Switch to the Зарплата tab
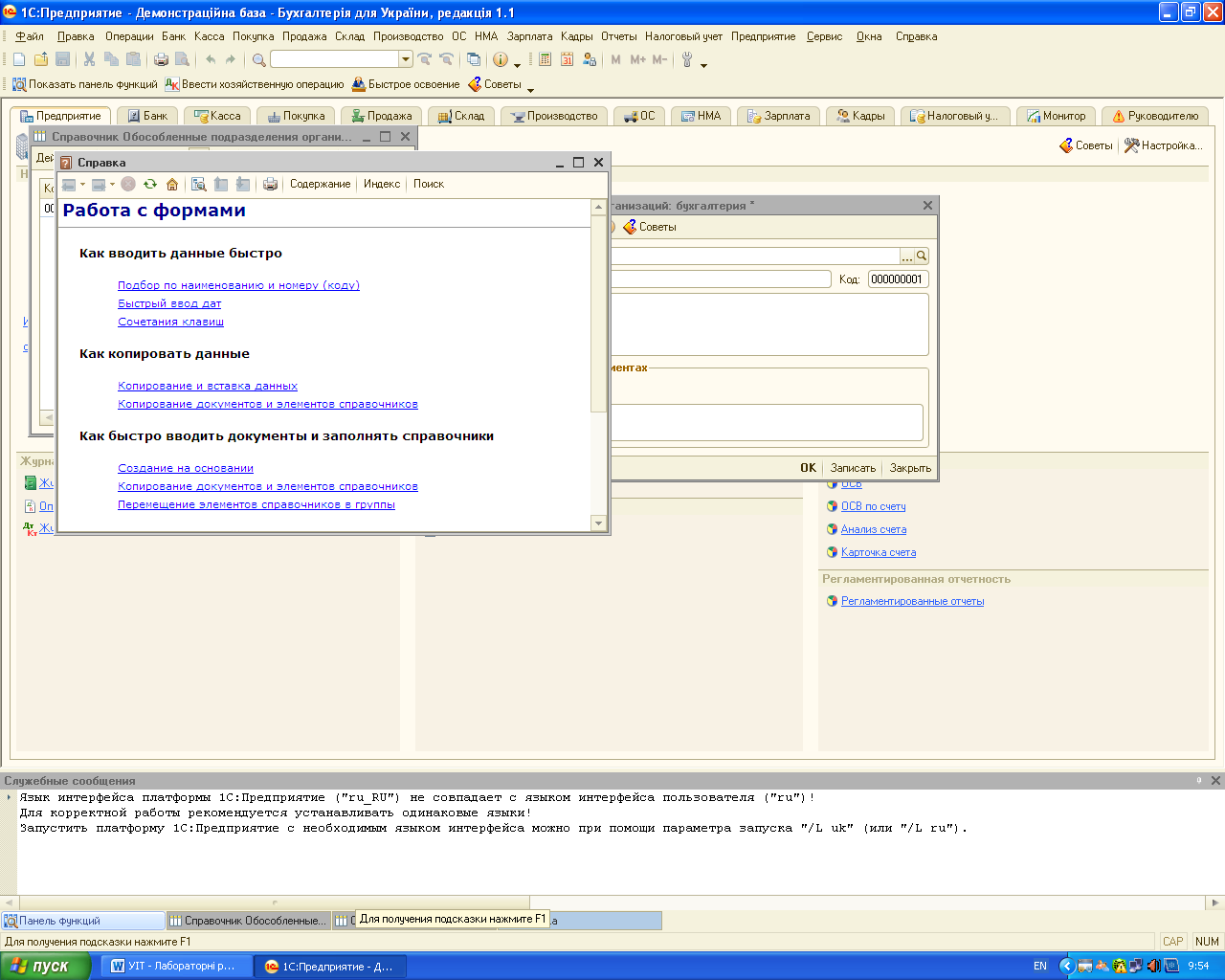Screen dimensions: 1225x980 pos(778,116)
